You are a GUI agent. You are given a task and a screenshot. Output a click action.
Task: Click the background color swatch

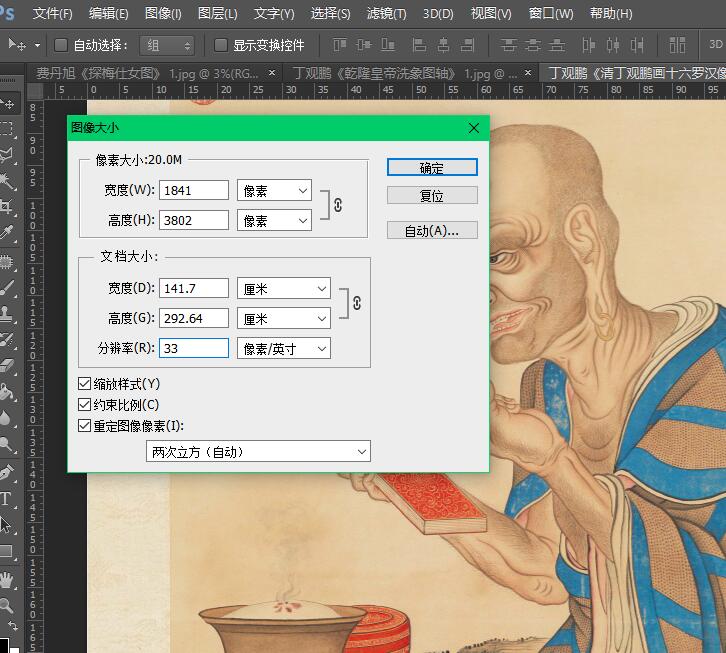click(15, 650)
